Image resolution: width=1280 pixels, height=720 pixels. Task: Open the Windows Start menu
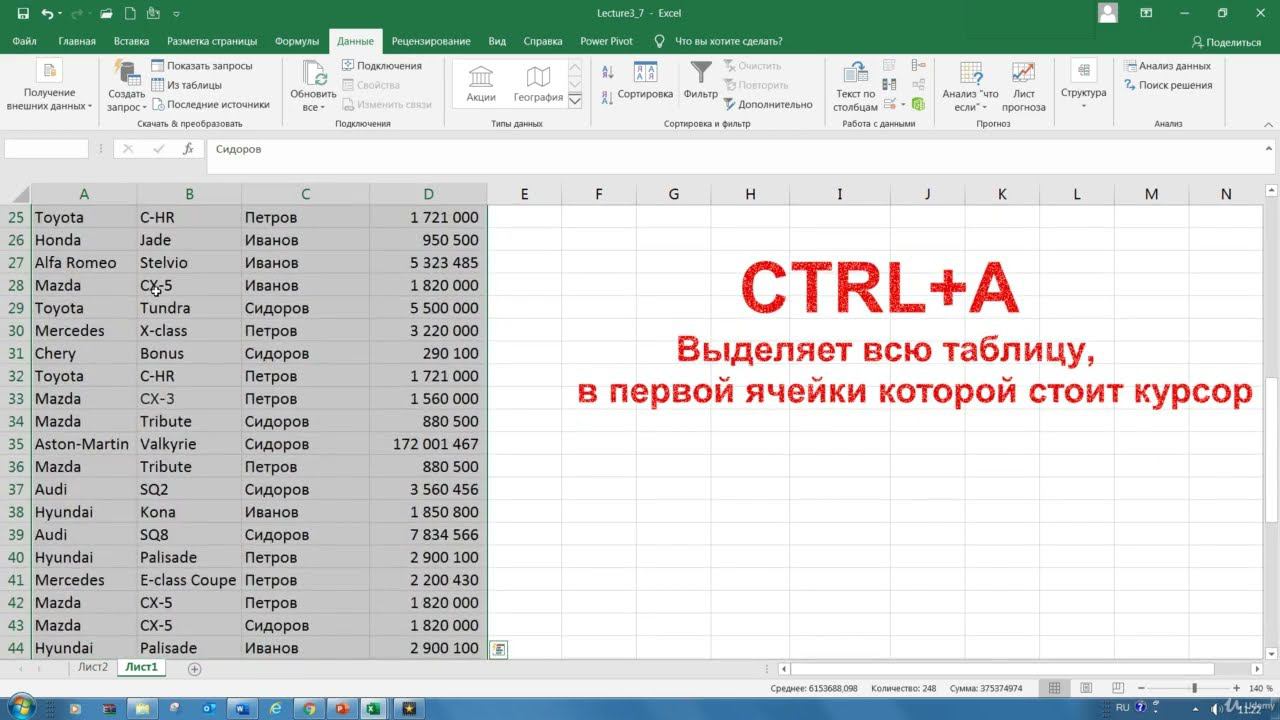click(21, 708)
